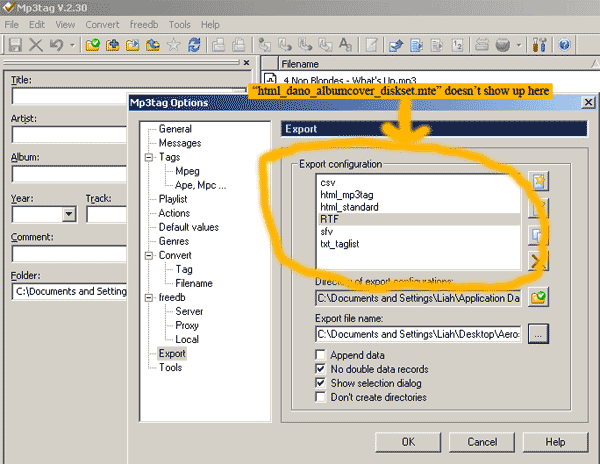Collapse the Tags tree node
600x464 pixels.
click(149, 157)
